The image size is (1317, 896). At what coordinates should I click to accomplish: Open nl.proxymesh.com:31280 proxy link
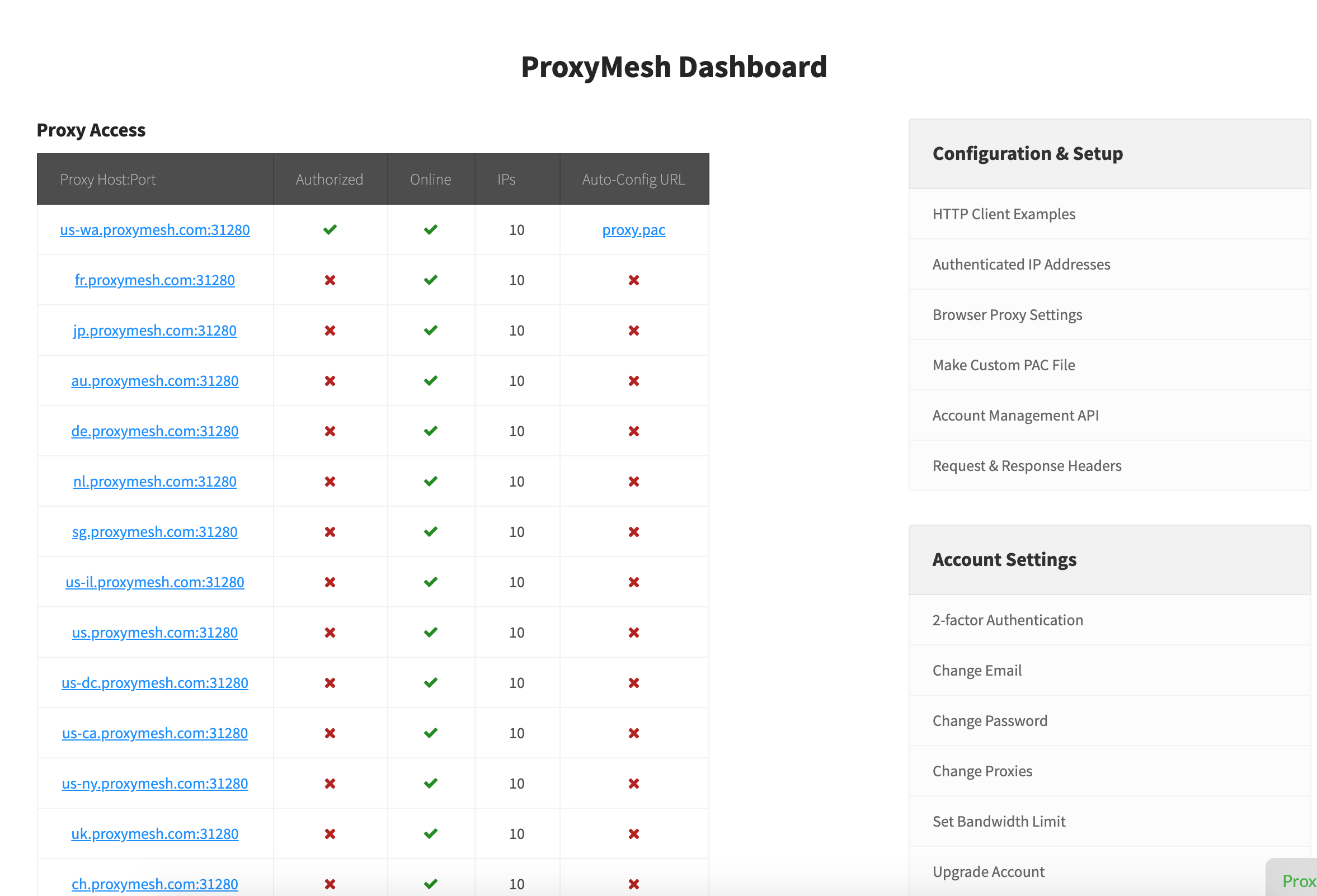[155, 482]
